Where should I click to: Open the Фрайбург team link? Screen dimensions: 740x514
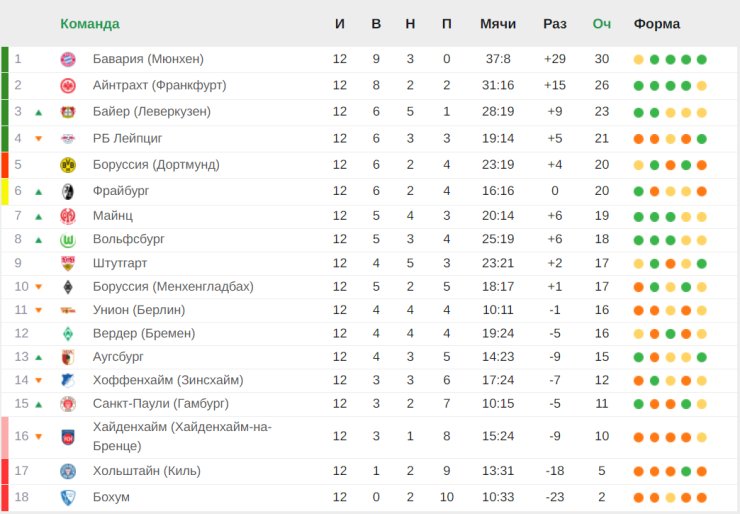121,190
